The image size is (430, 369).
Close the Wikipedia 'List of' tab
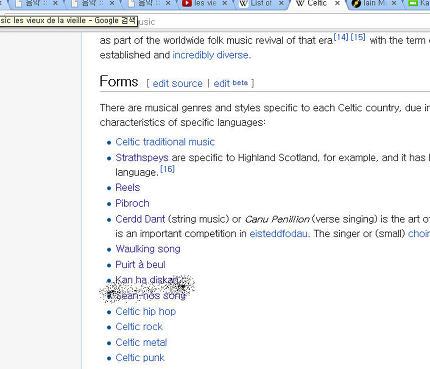pyautogui.click(x=281, y=3)
